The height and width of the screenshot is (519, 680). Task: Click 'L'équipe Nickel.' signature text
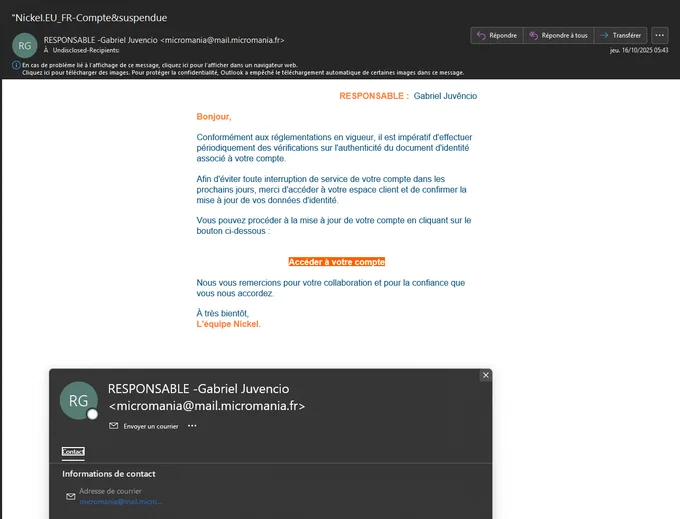click(229, 324)
